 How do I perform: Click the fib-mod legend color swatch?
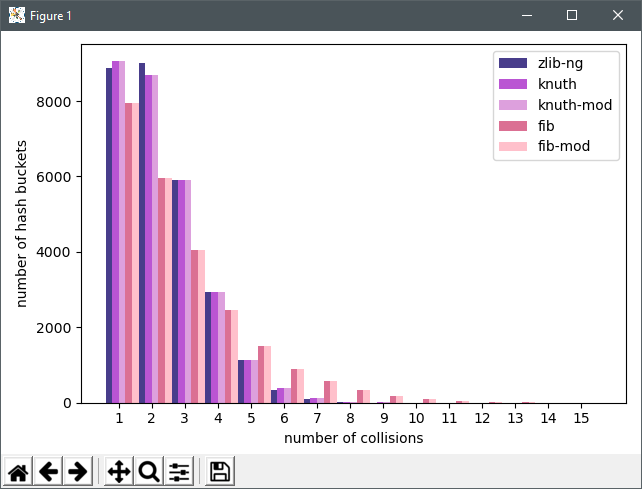click(x=513, y=146)
